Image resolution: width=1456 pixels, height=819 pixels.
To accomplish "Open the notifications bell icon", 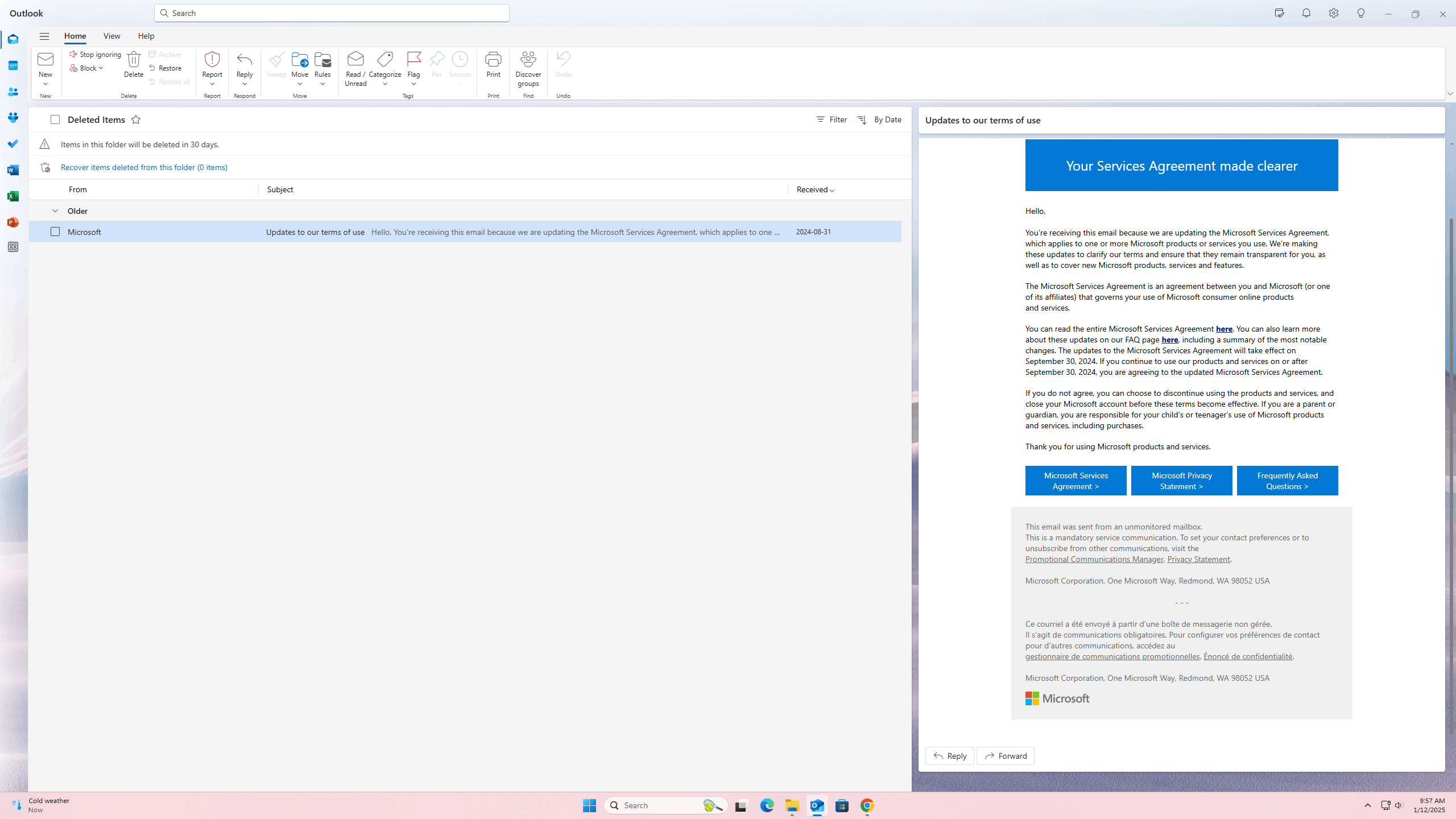I will click(1306, 13).
